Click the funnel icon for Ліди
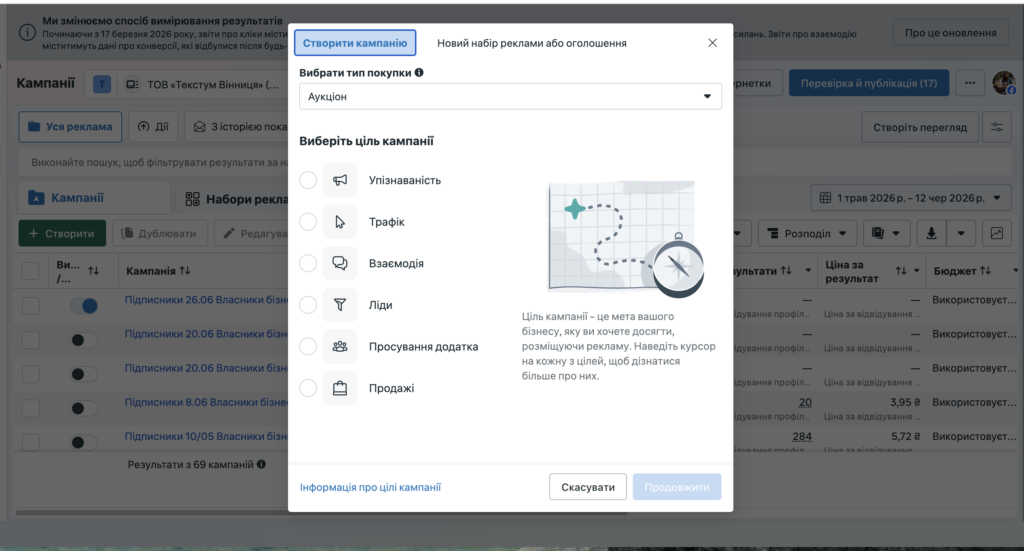The image size is (1024, 551). (340, 305)
